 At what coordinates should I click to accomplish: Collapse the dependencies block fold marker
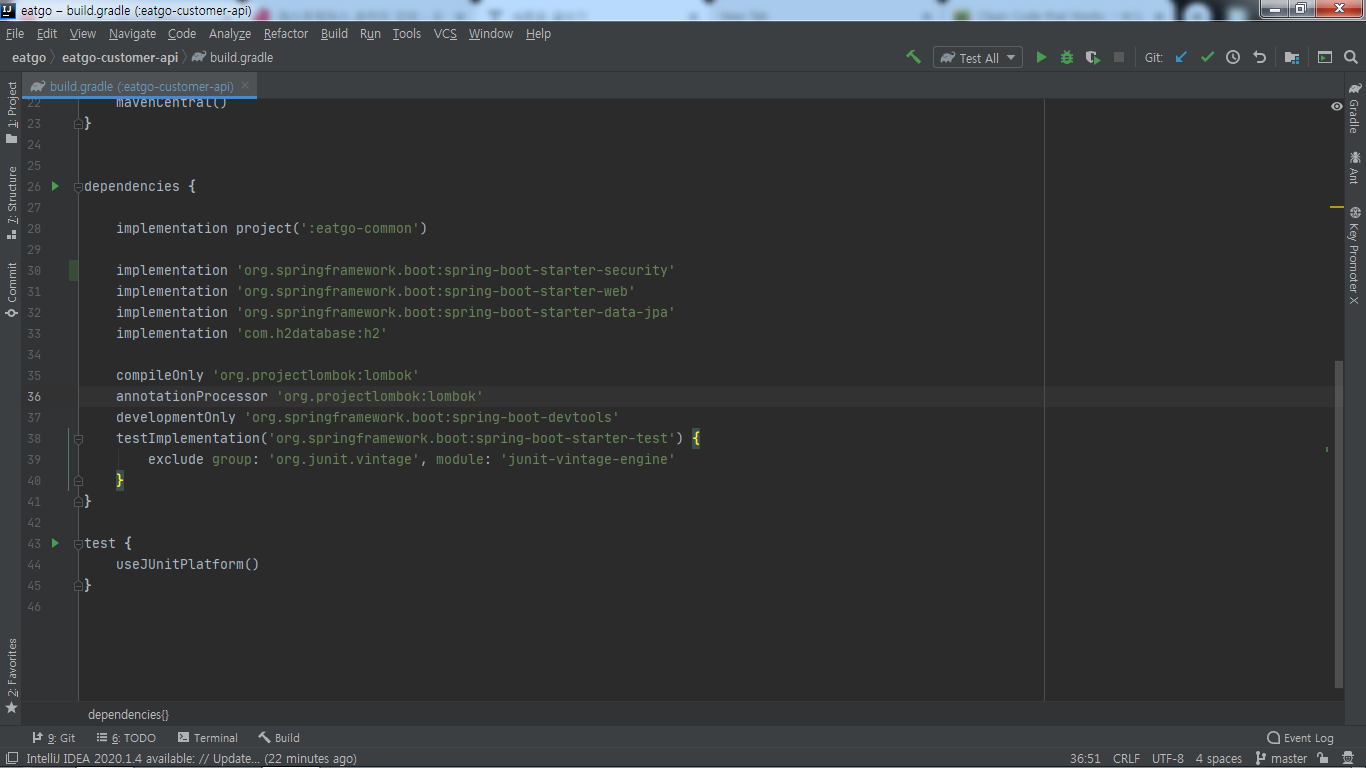pos(78,187)
